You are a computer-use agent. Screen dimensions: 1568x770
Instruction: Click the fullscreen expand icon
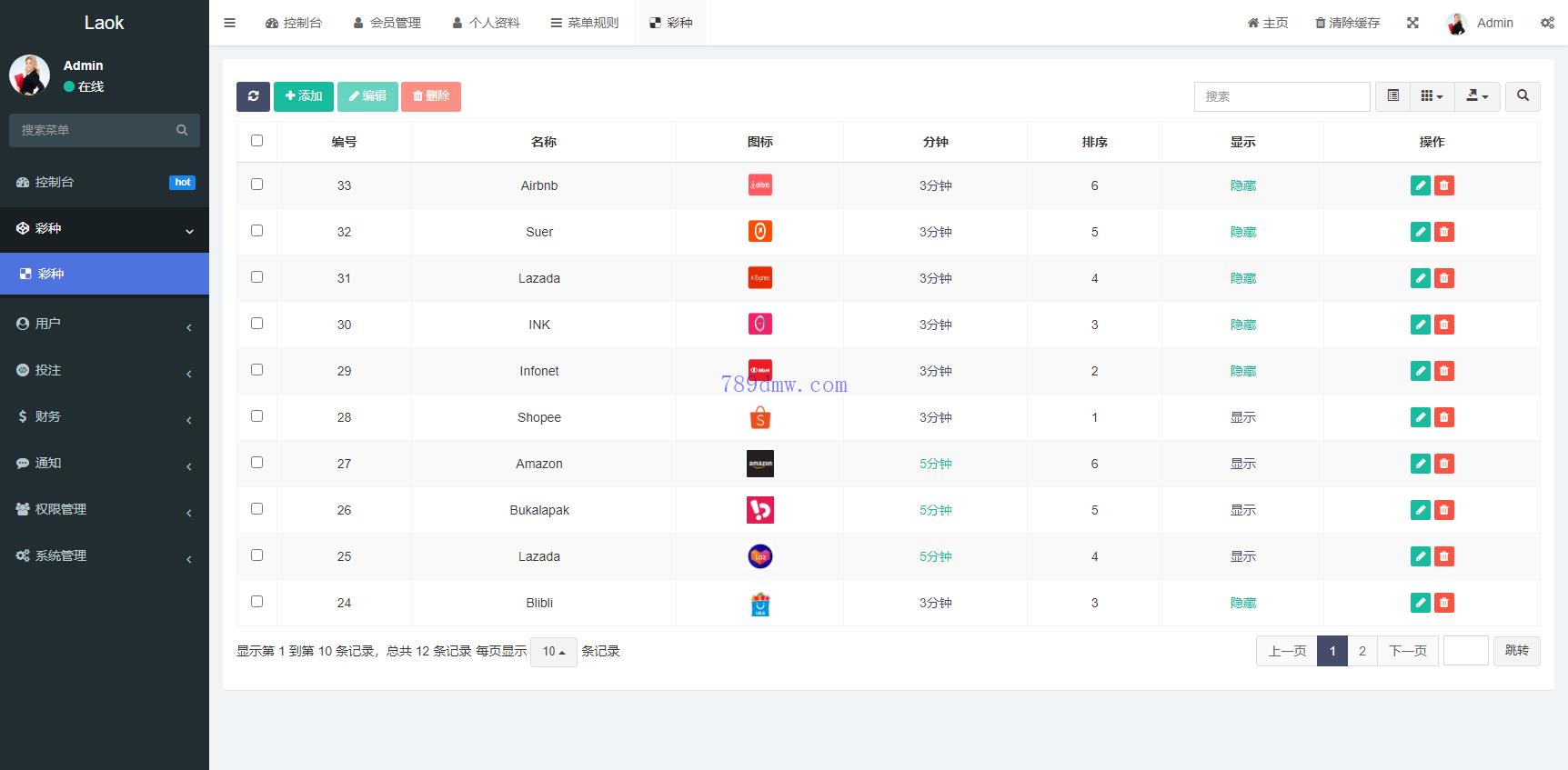1412,23
